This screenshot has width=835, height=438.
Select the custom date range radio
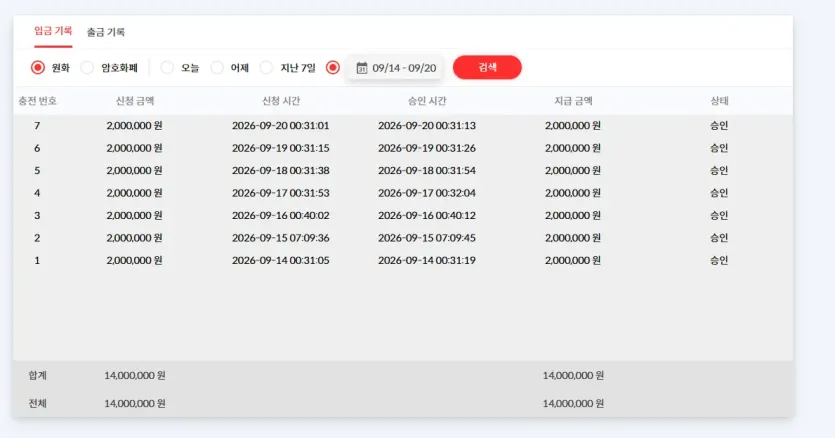point(333,68)
